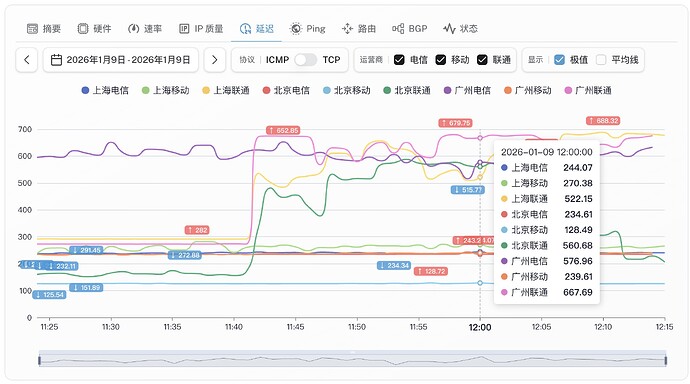
Task: Click the BGP network icon
Action: click(398, 29)
